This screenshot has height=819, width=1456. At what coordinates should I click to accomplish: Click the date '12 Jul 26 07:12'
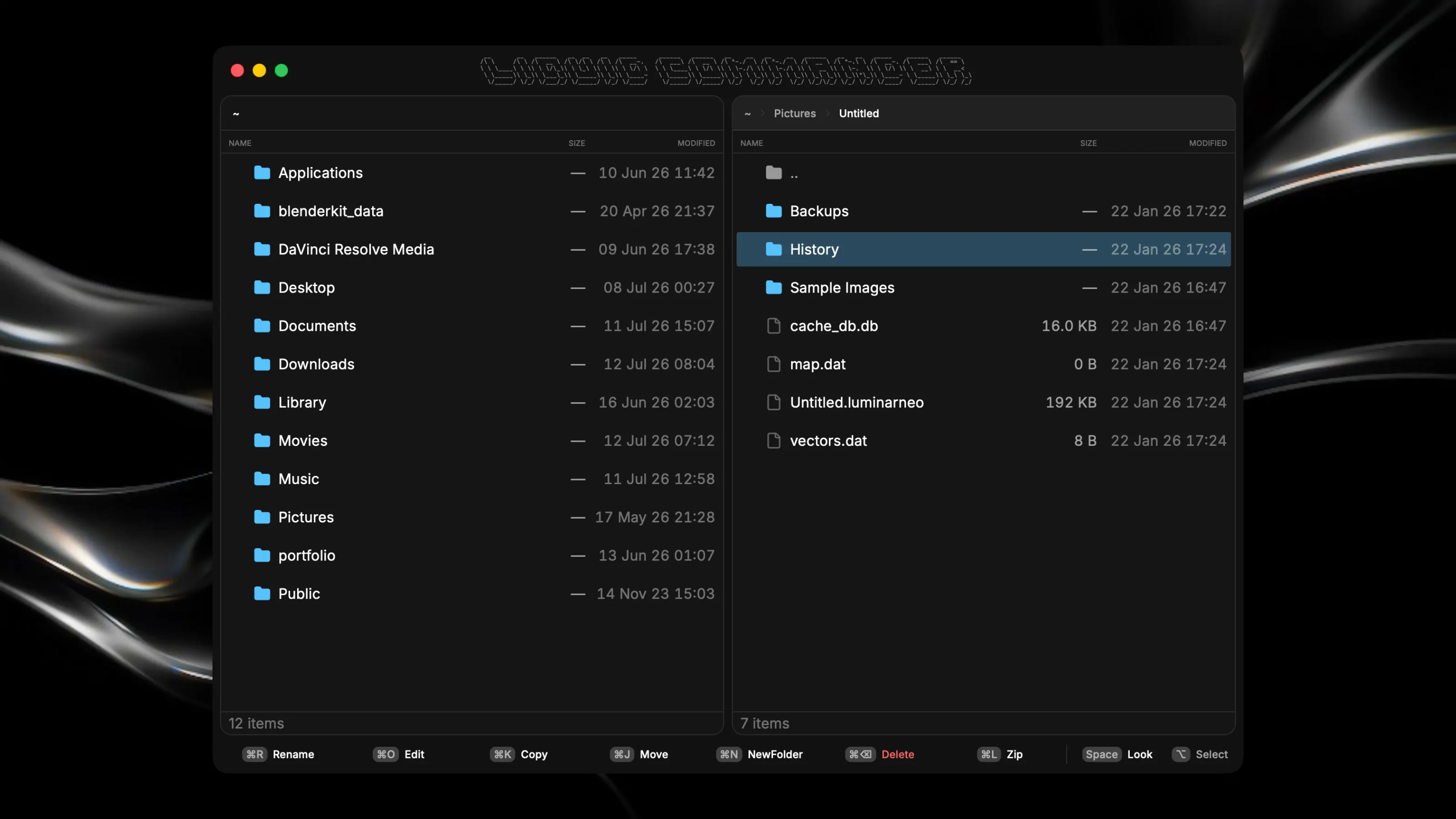(x=659, y=440)
